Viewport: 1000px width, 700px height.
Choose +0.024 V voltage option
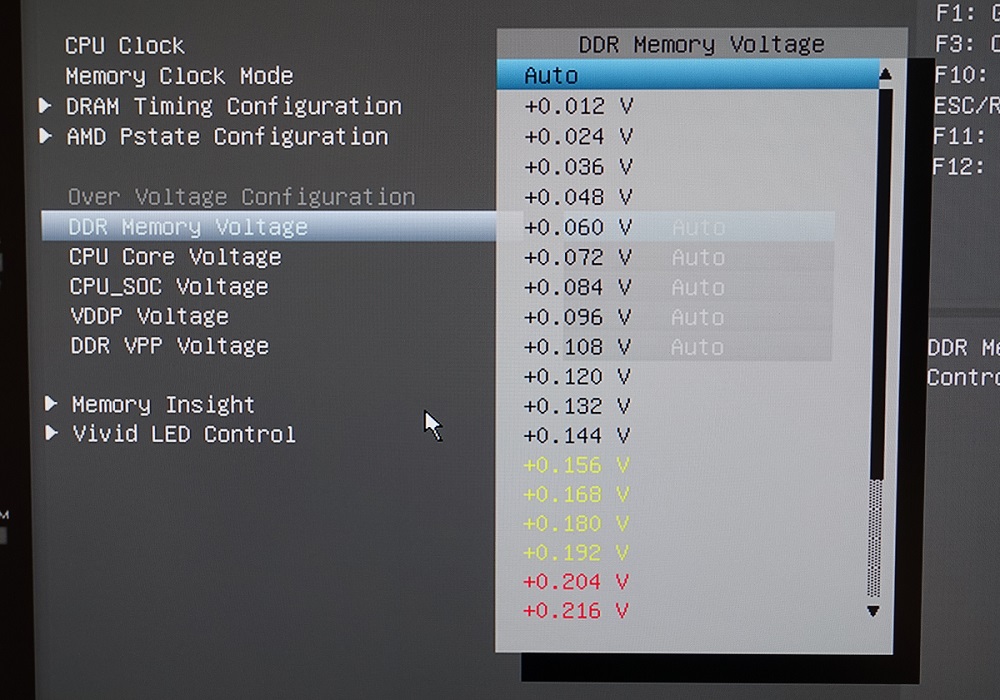coord(578,136)
